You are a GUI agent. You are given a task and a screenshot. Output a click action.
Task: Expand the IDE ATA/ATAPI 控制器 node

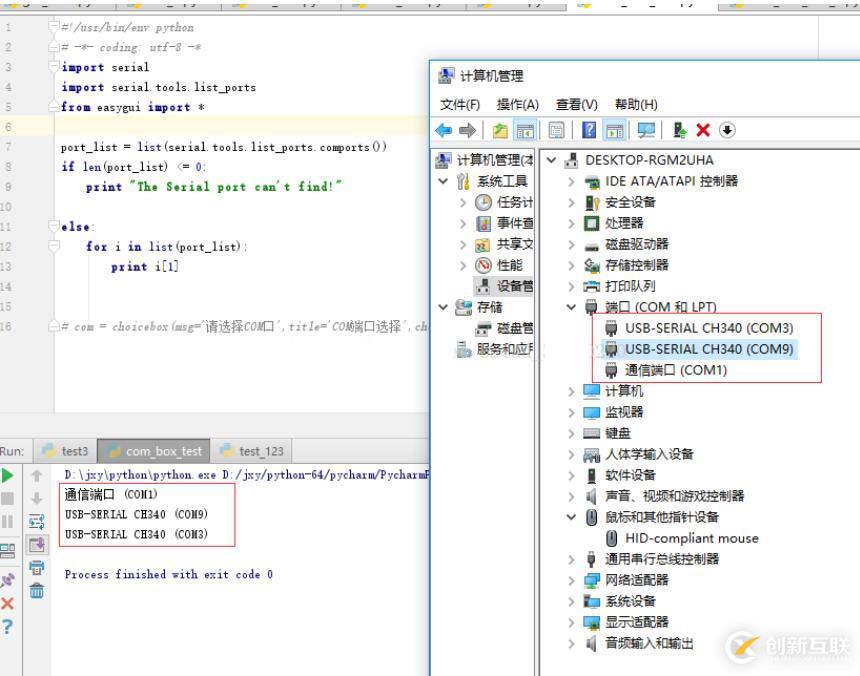pos(568,181)
